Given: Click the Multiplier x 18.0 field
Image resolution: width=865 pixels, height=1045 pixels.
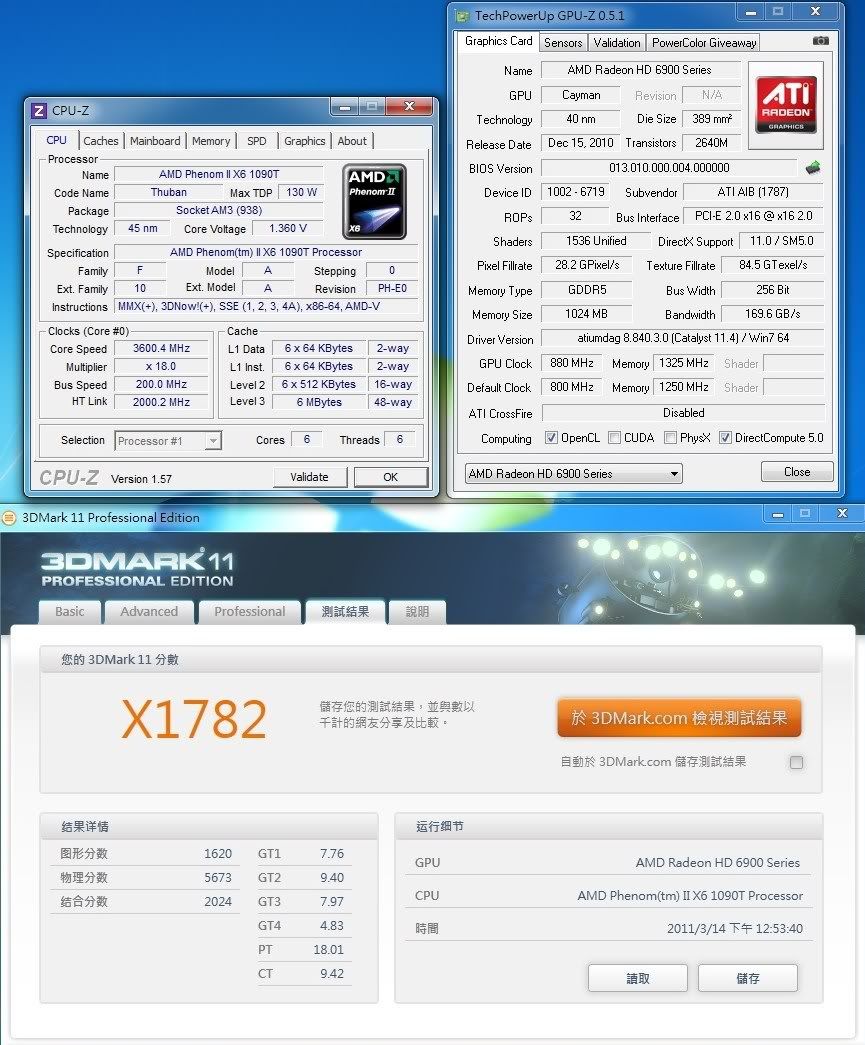Looking at the screenshot, I should pos(161,367).
